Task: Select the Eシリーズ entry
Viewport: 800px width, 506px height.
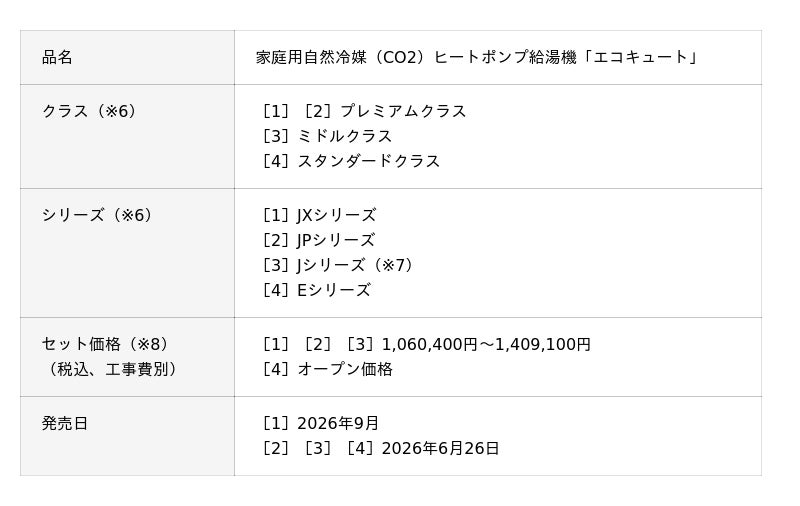Action: coord(333,290)
